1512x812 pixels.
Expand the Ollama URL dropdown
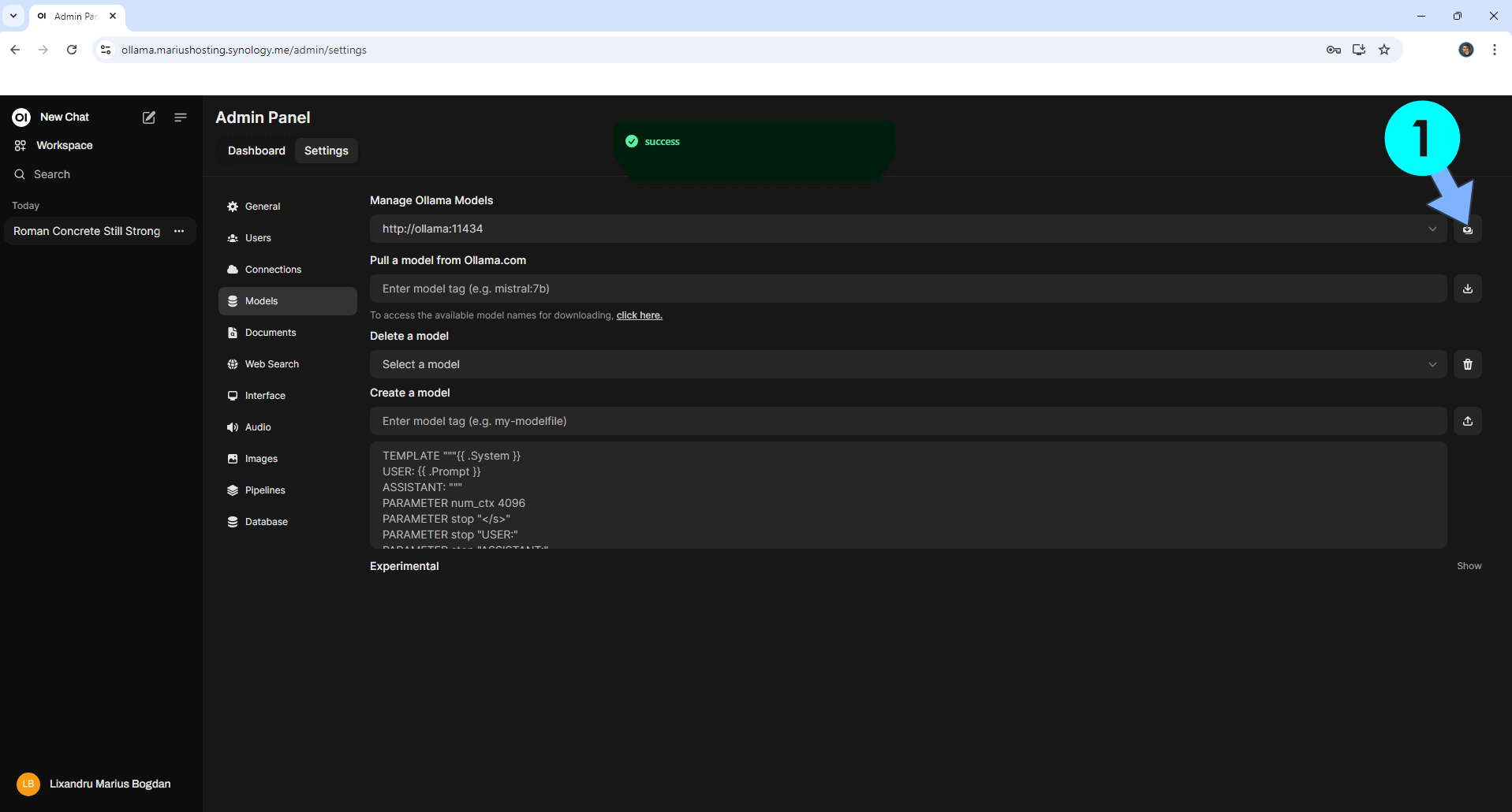coord(908,229)
